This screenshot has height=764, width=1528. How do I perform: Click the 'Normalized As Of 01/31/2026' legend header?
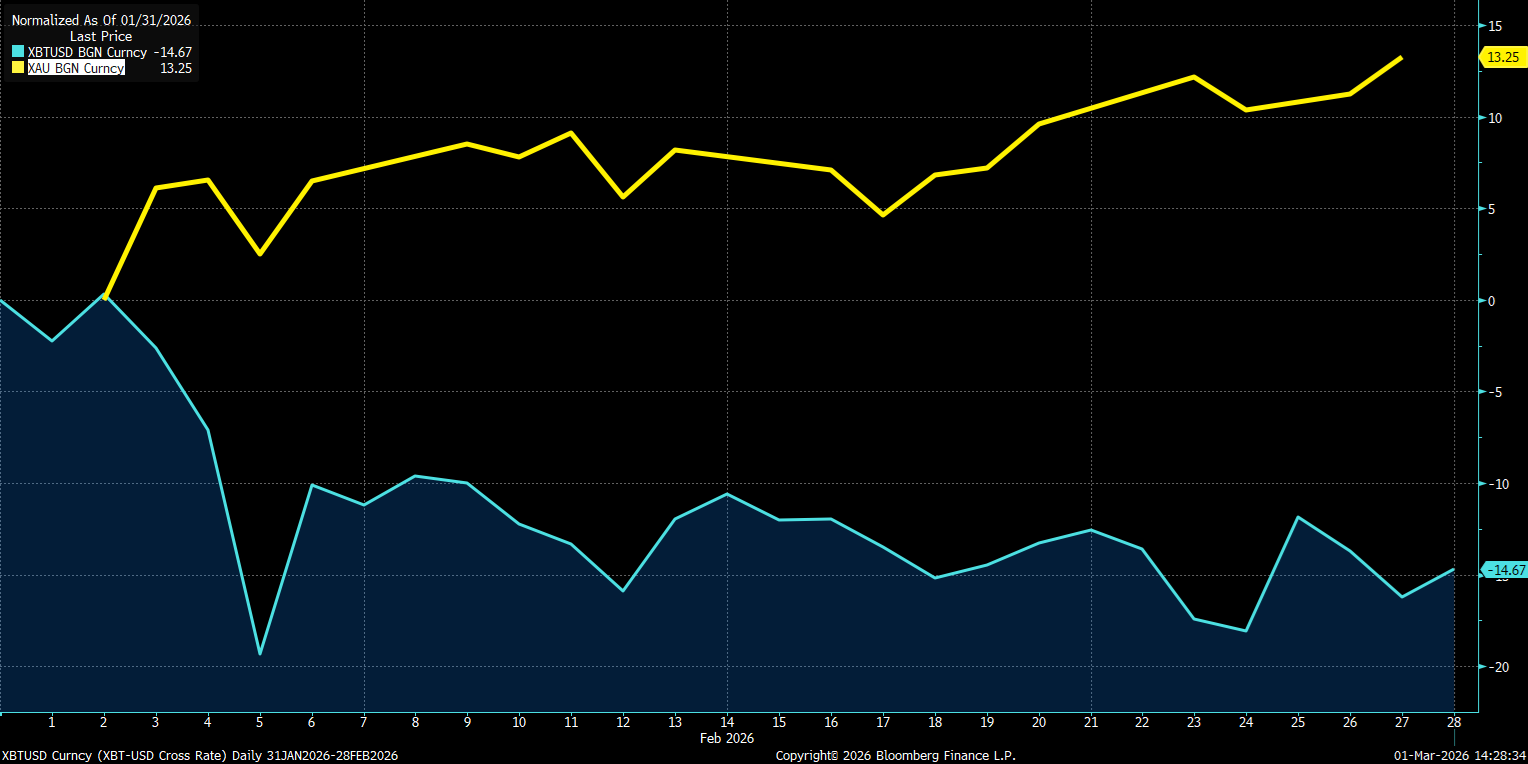tap(101, 19)
